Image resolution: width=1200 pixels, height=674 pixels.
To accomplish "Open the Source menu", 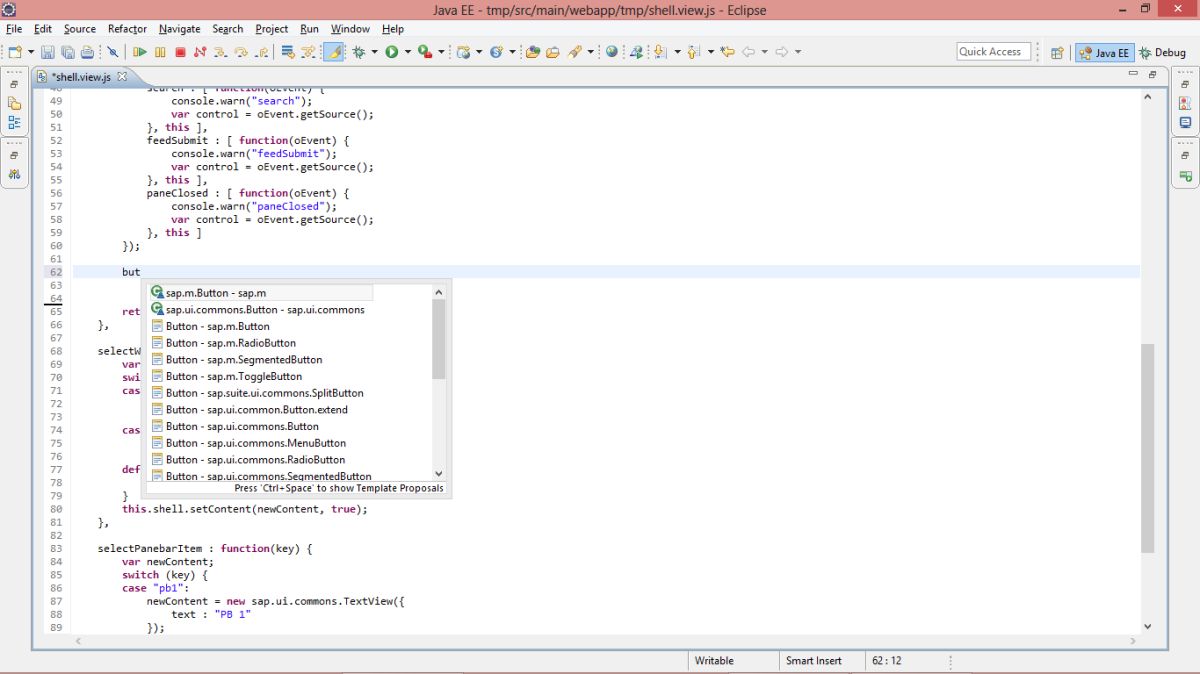I will pos(80,29).
